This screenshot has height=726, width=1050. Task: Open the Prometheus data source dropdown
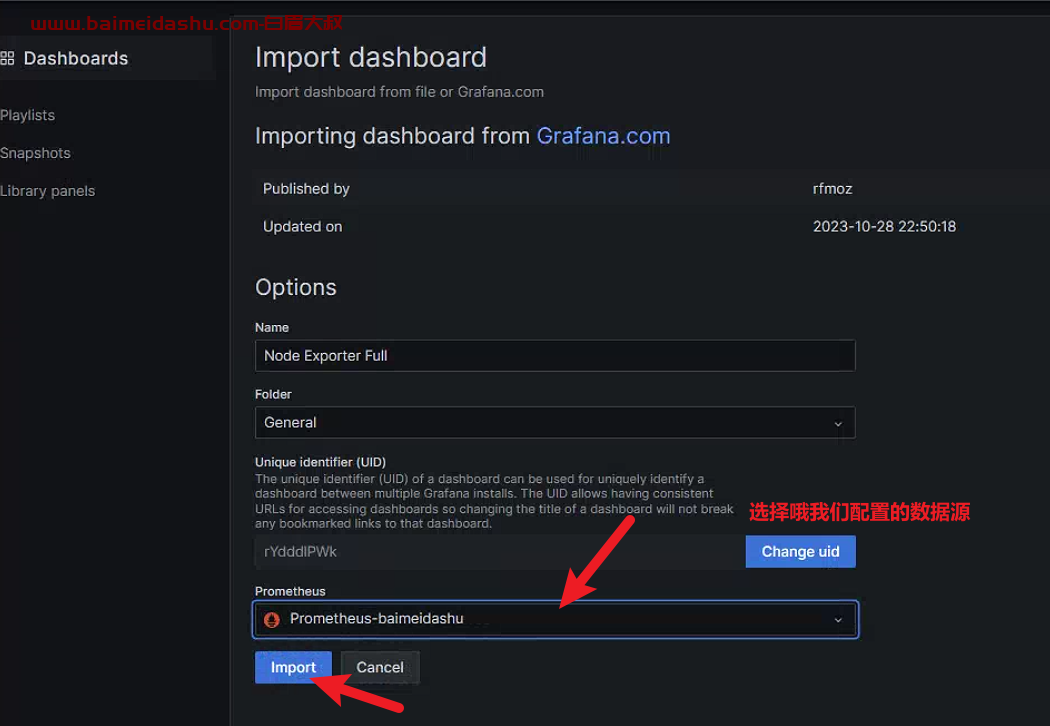[555, 620]
